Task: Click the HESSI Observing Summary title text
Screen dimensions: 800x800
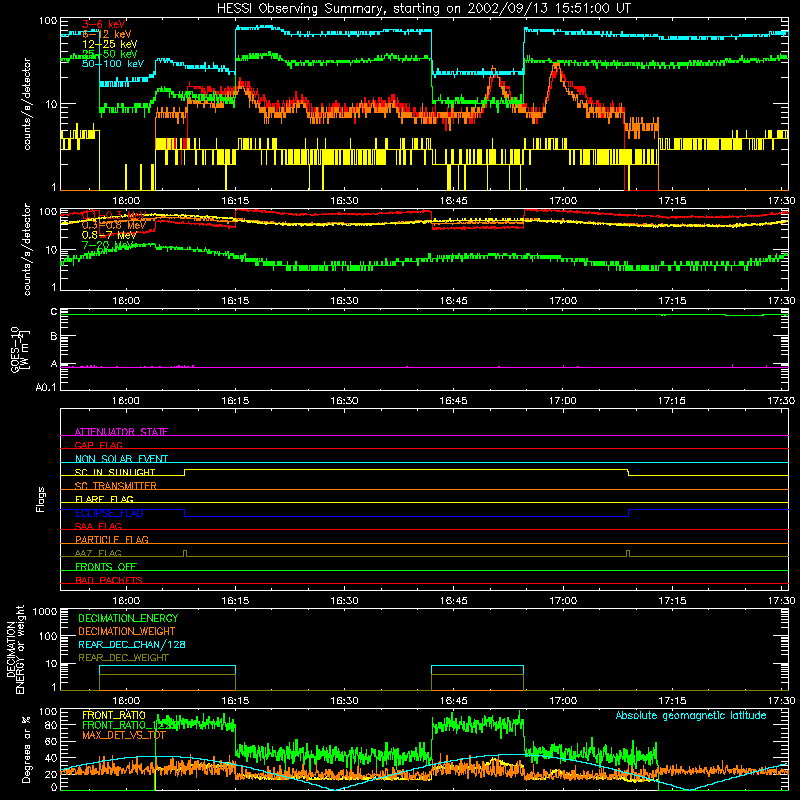Action: click(x=423, y=9)
